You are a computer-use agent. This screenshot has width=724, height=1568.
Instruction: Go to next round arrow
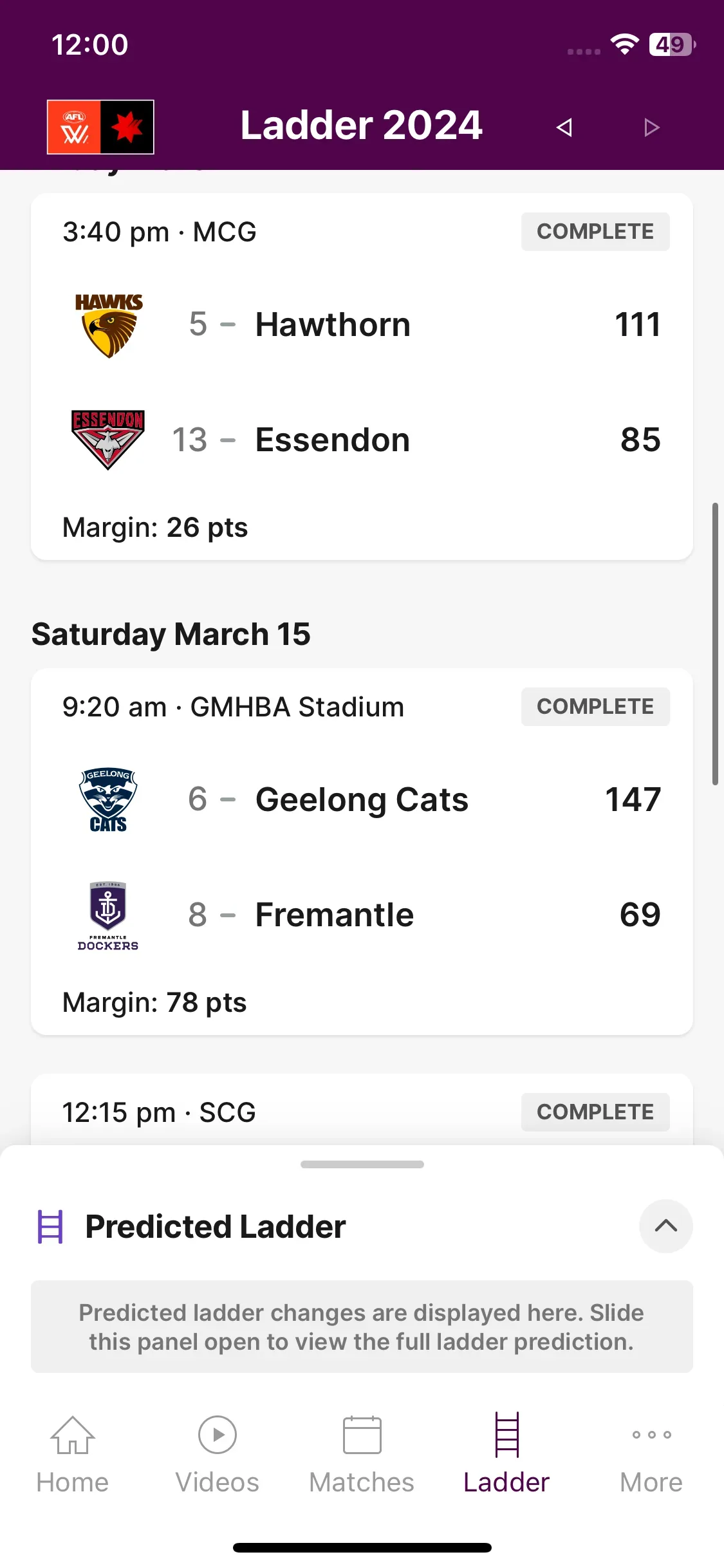click(x=651, y=127)
